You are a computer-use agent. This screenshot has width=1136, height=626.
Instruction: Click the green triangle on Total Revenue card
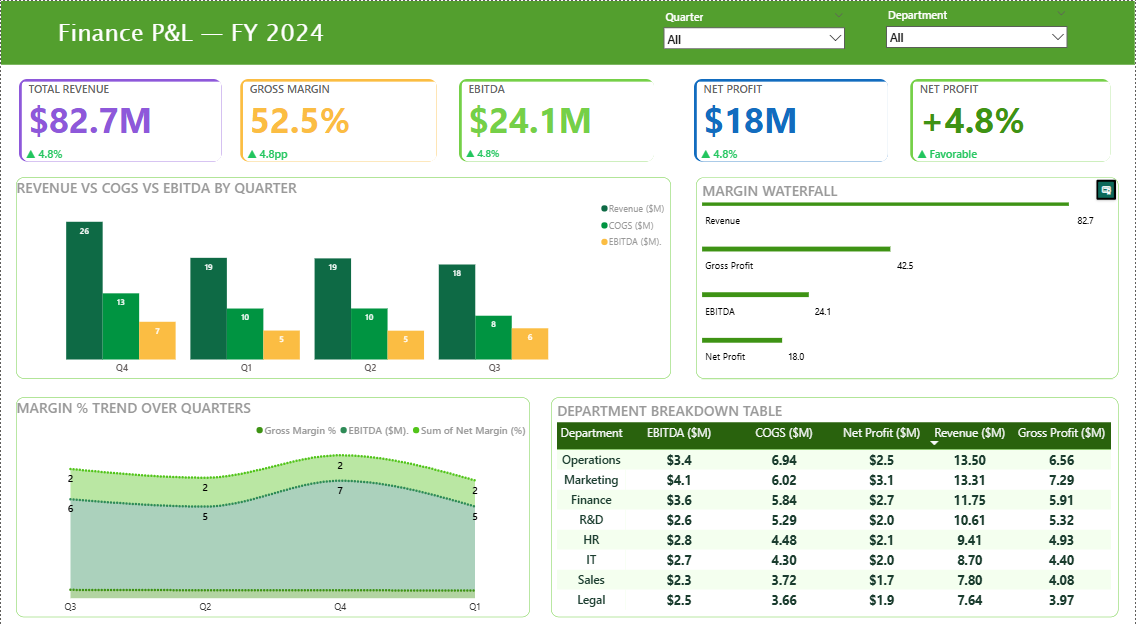click(31, 154)
